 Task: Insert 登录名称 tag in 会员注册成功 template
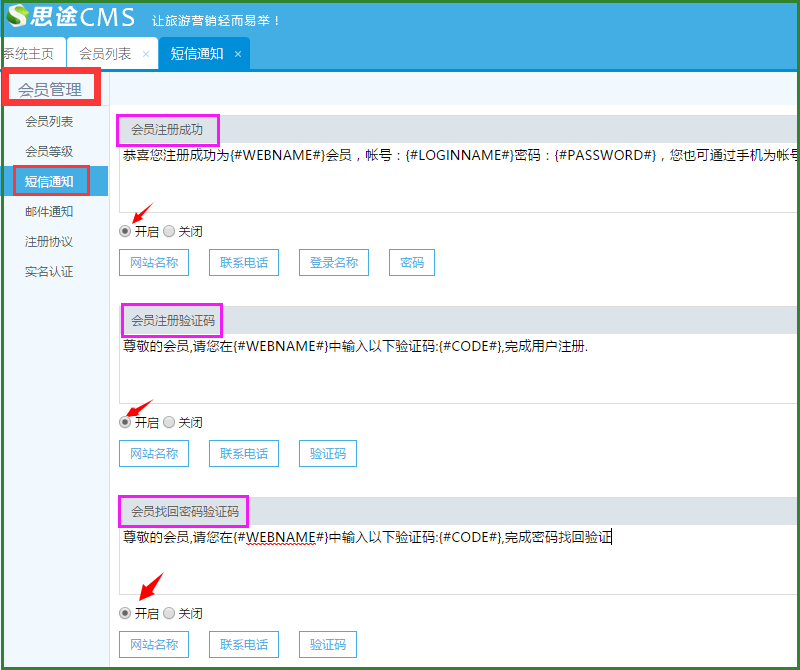coord(334,263)
